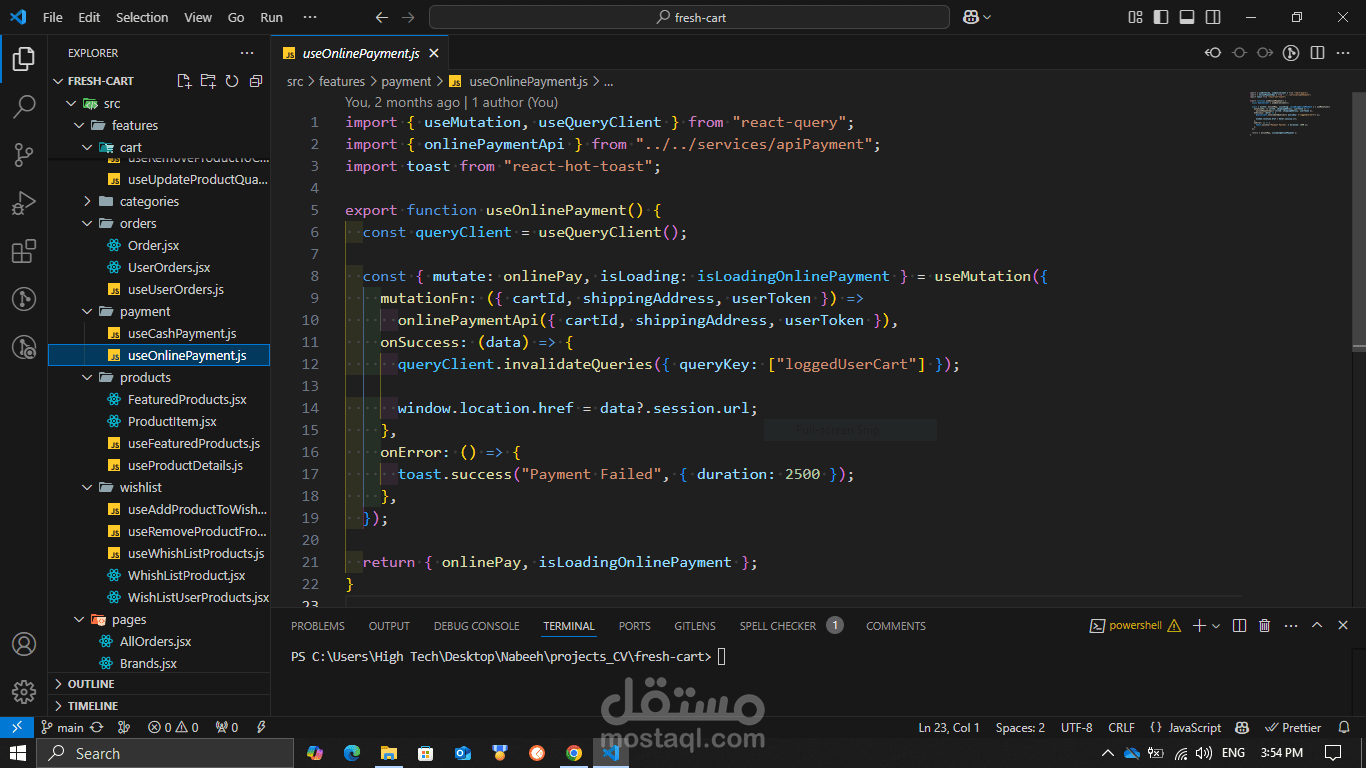Open the Accounts icon in activity bar
Image resolution: width=1366 pixels, height=768 pixels.
[x=24, y=644]
